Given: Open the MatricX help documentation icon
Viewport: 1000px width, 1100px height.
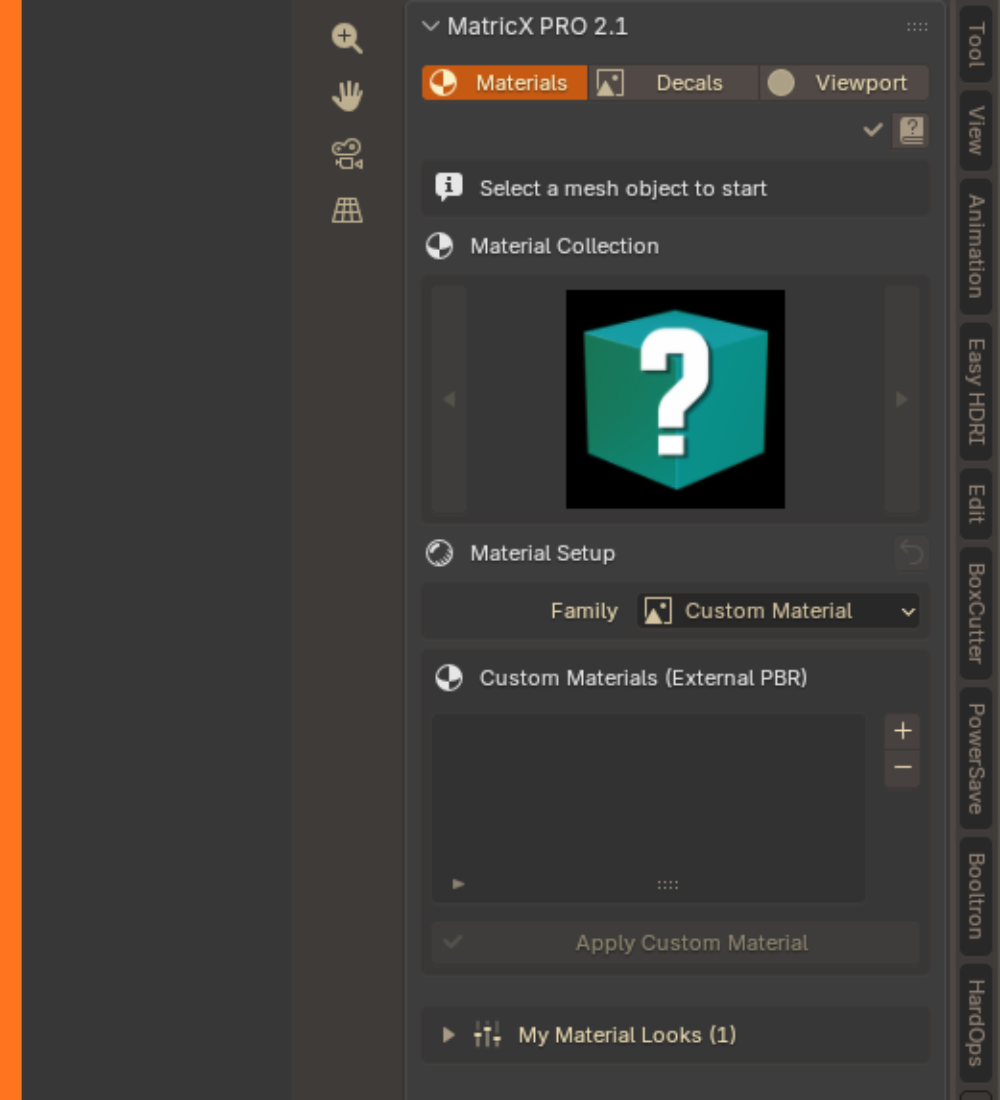Looking at the screenshot, I should (911, 130).
